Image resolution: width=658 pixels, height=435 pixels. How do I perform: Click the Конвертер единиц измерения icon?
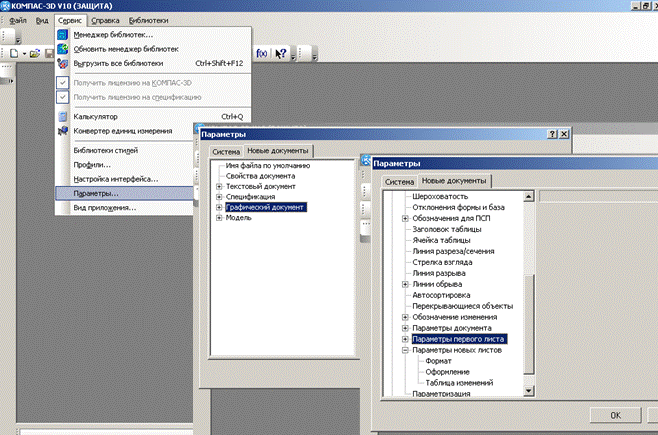[x=63, y=131]
